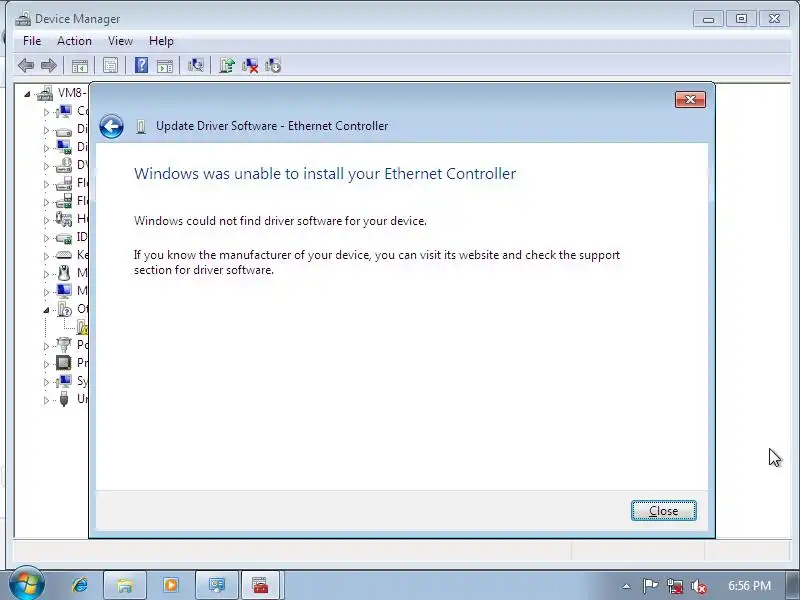Click the 'Device Manager' window title text
Viewport: 800px width, 600px height.
(x=78, y=19)
